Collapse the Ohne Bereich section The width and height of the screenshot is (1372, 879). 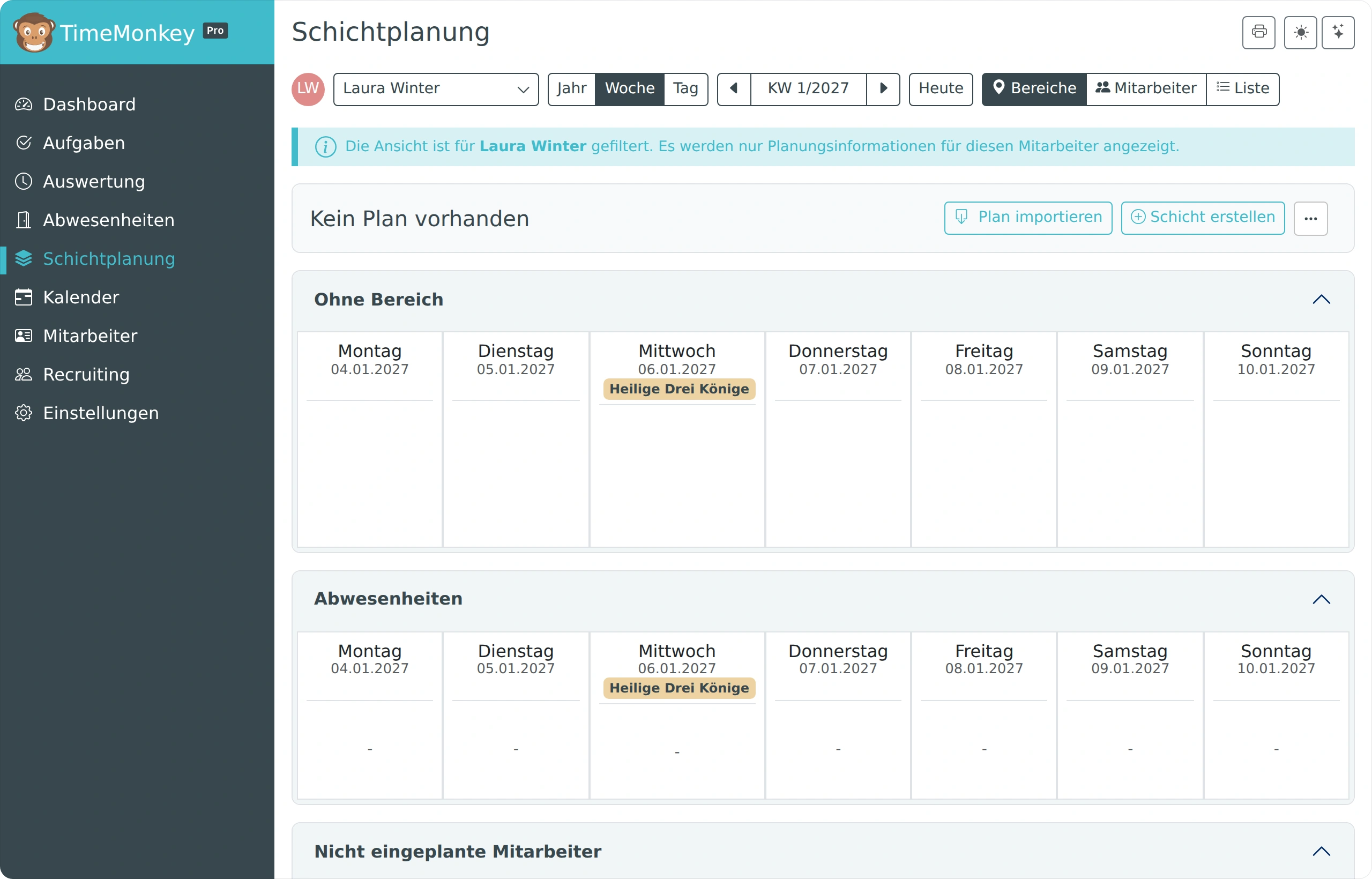tap(1321, 300)
